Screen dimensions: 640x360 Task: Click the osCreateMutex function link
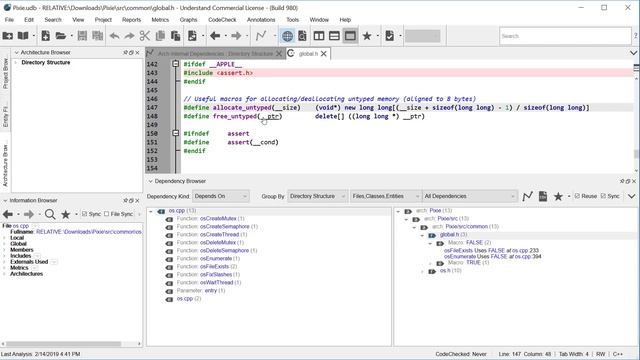point(218,219)
